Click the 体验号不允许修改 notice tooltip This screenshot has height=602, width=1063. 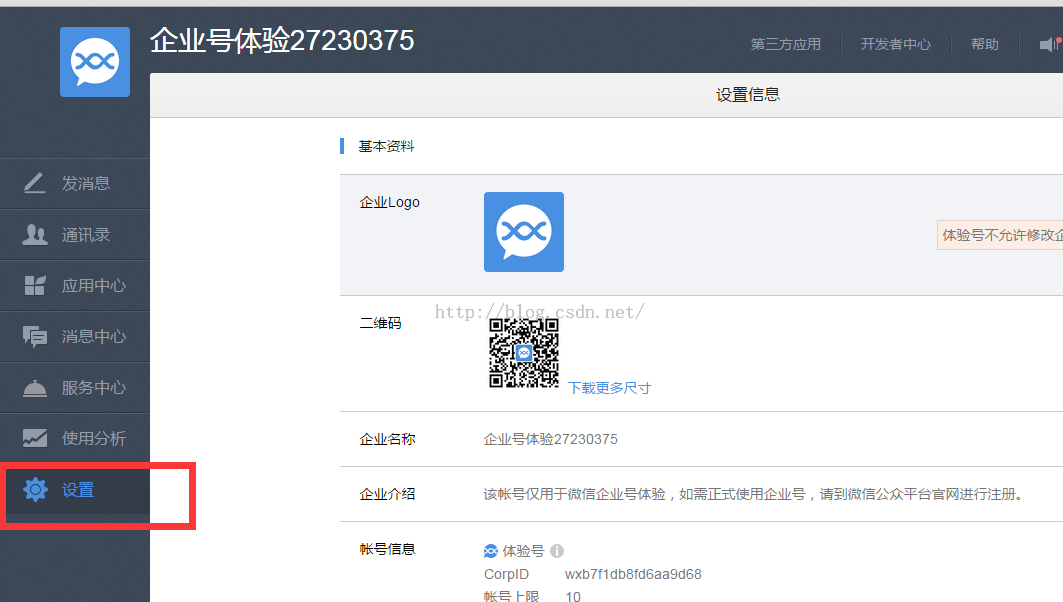pos(1000,235)
